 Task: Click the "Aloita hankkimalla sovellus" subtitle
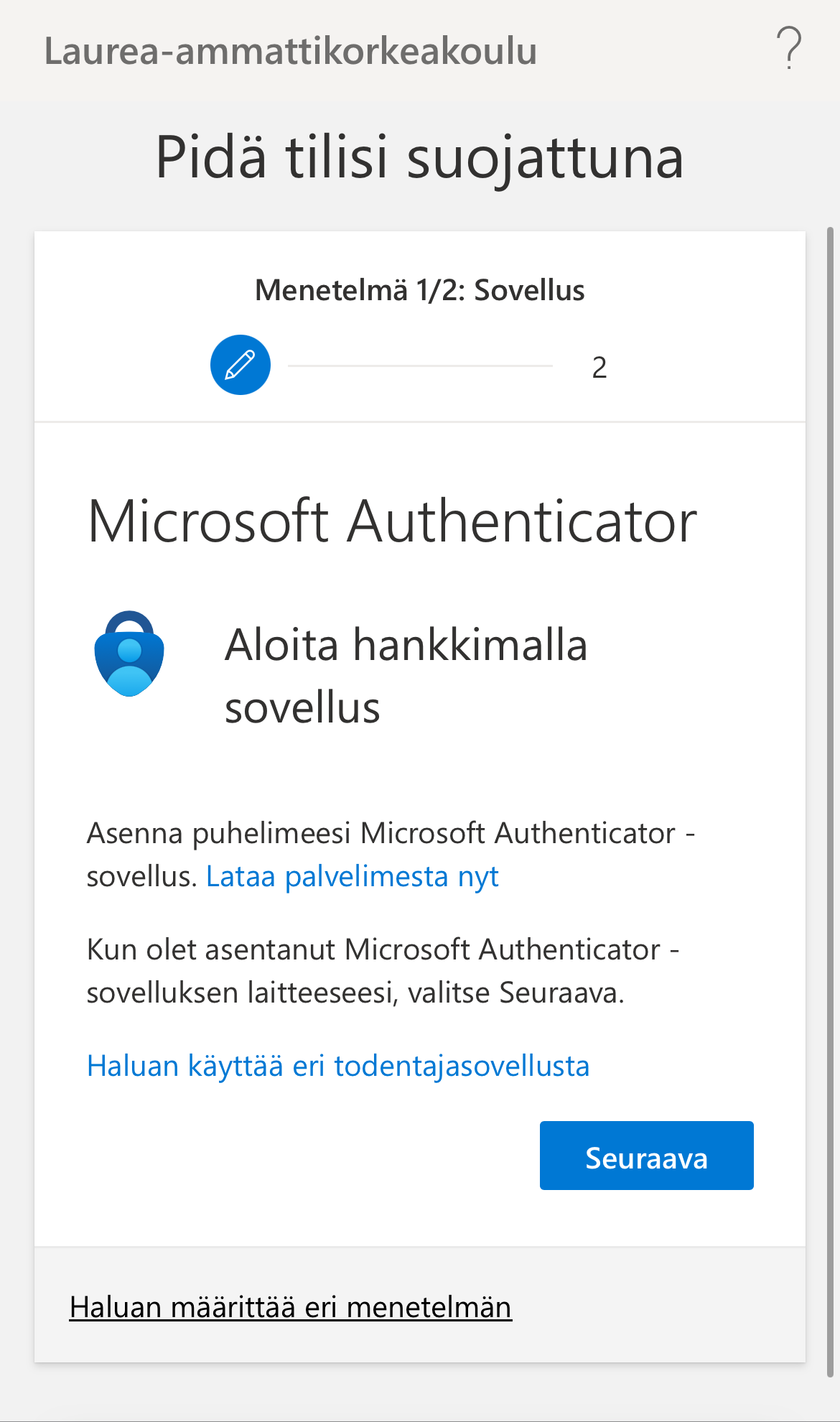tap(406, 675)
